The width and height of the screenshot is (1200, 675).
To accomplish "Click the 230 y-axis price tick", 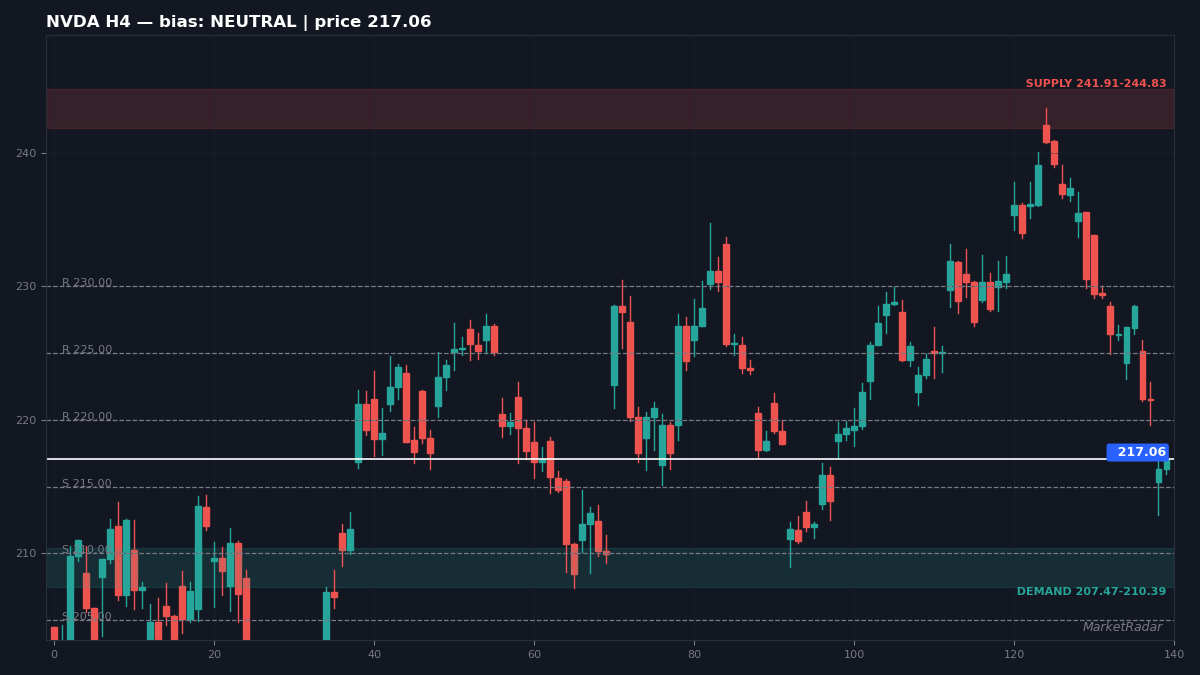I will pos(25,286).
